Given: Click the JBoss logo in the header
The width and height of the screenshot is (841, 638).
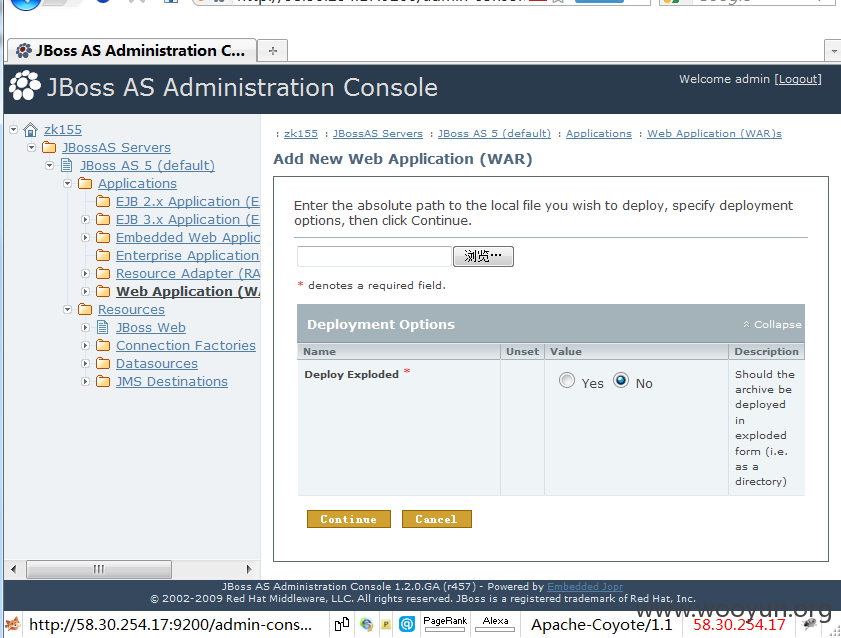Looking at the screenshot, I should tap(25, 86).
